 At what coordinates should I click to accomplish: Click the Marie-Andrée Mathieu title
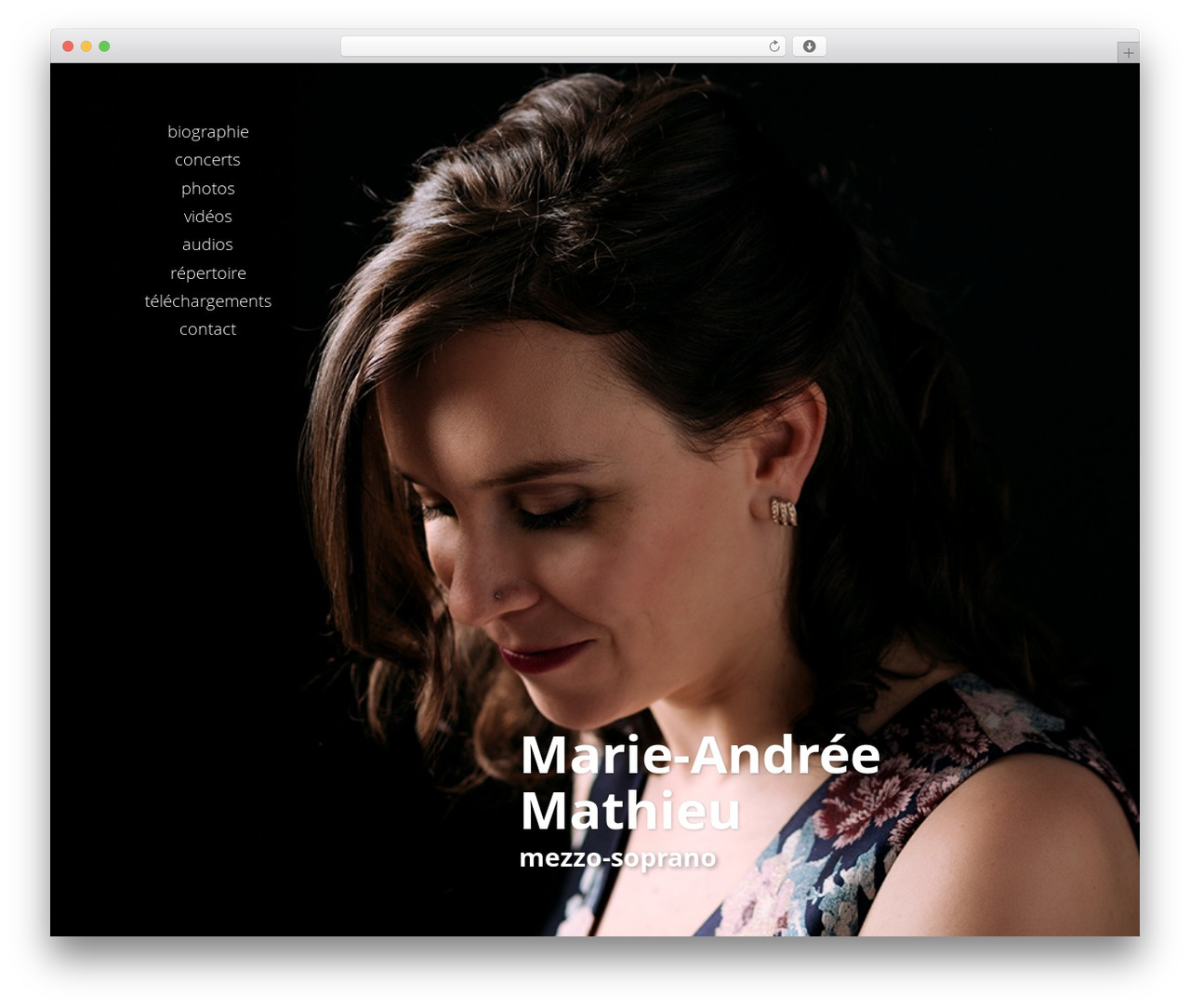[700, 783]
